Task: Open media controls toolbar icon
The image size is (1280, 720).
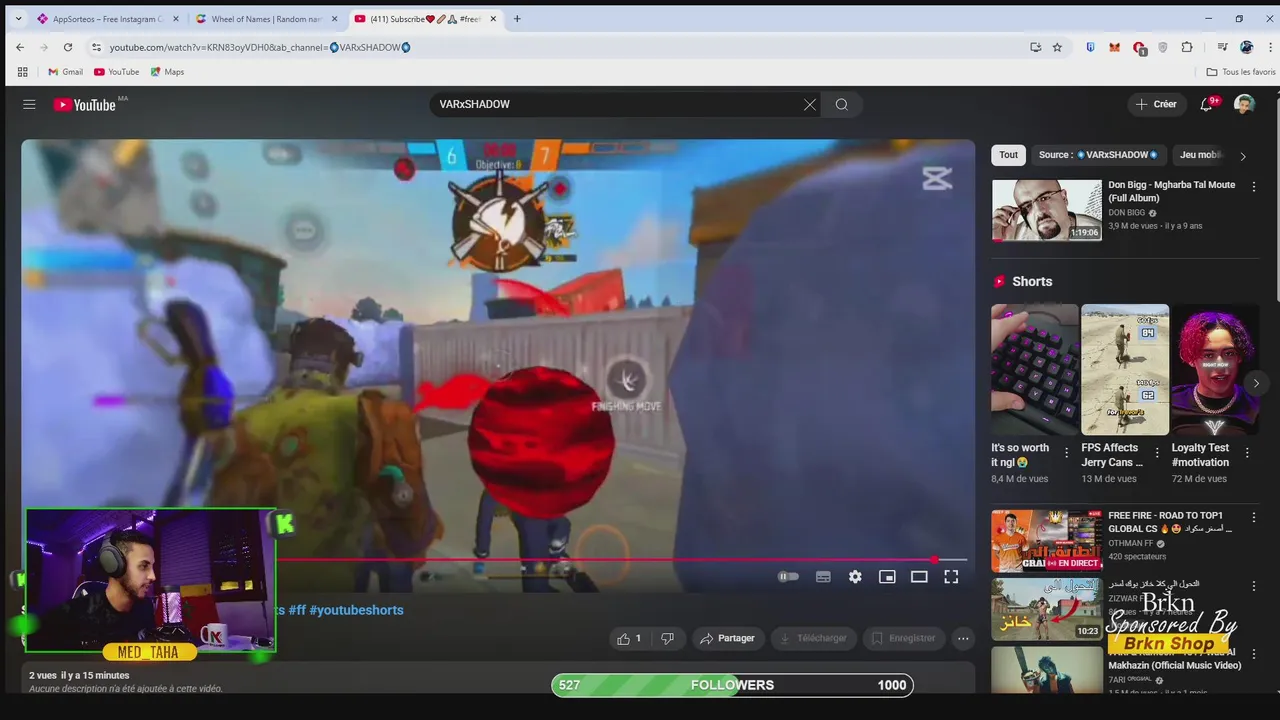Action: (1222, 47)
